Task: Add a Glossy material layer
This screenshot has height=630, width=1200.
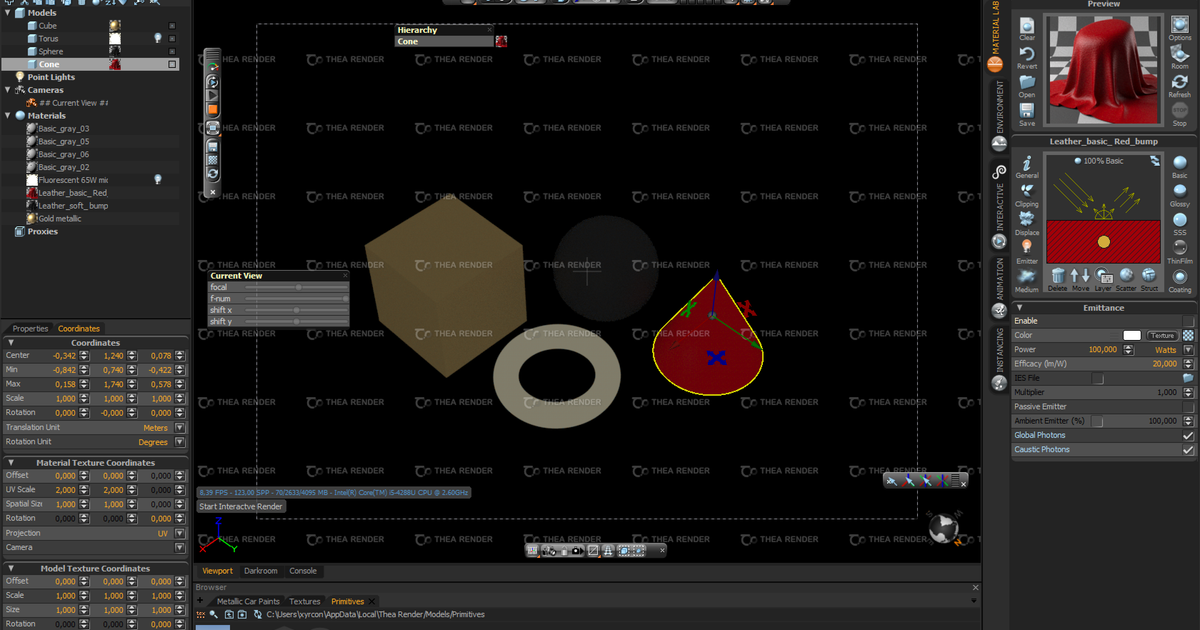Action: click(1180, 195)
